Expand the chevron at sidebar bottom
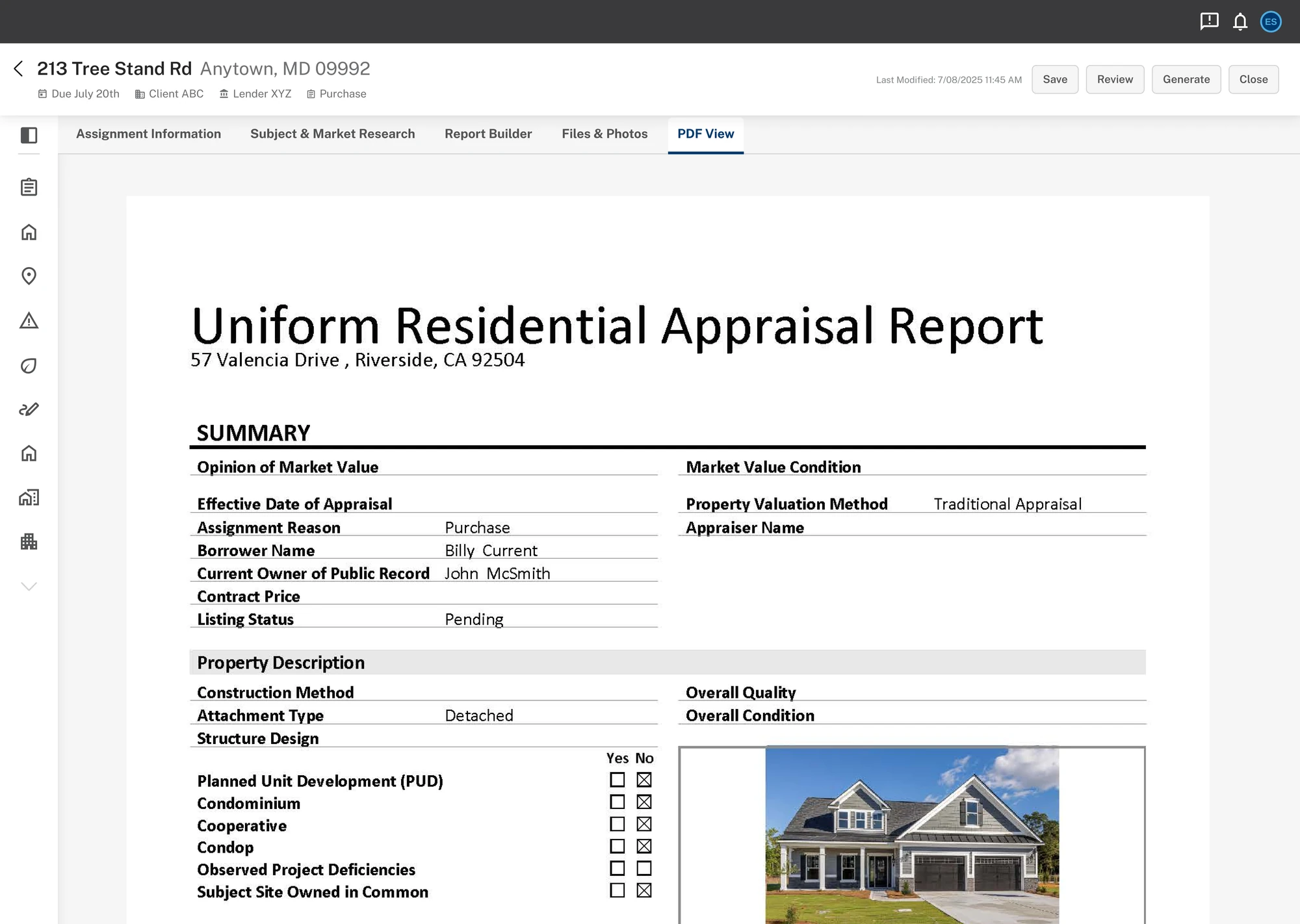The height and width of the screenshot is (924, 1300). click(x=29, y=585)
